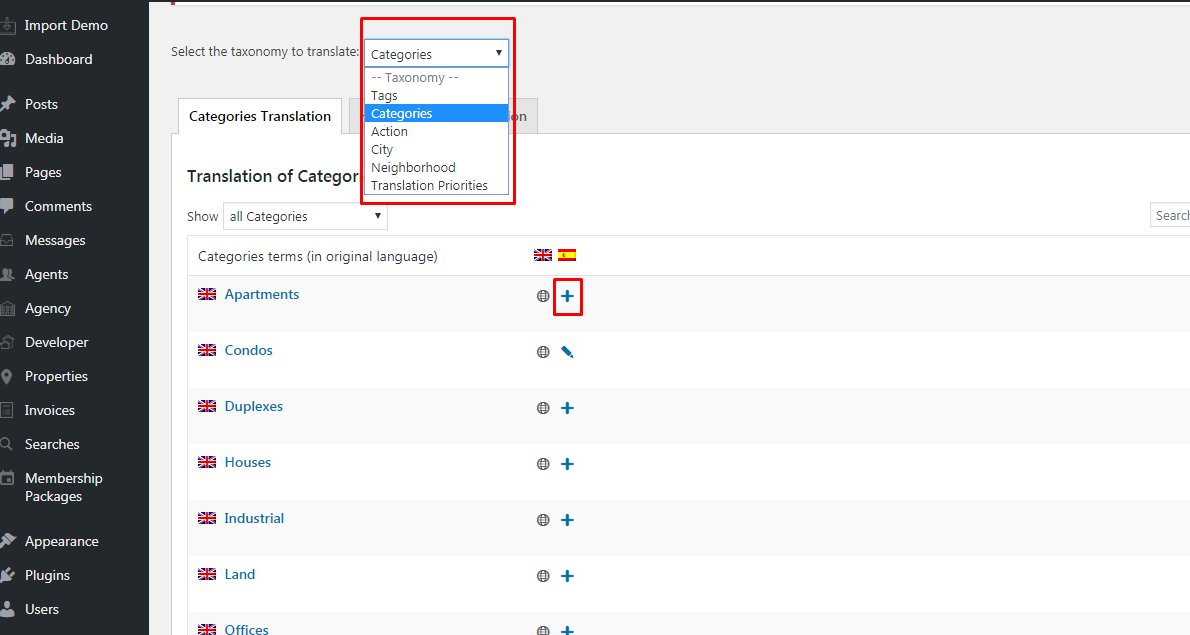
Task: Open Properties in the admin sidebar
Action: tap(56, 376)
